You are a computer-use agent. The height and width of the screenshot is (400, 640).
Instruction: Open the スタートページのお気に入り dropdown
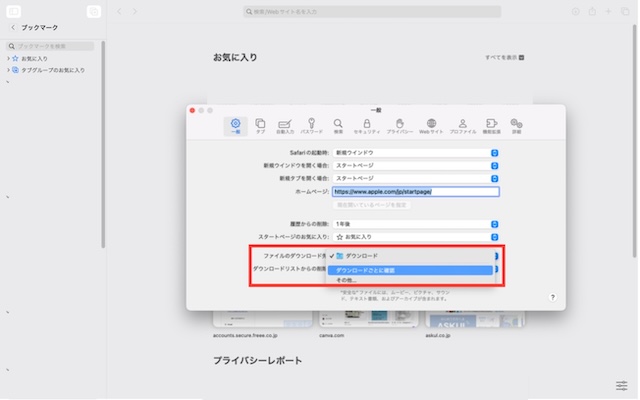[x=416, y=237]
